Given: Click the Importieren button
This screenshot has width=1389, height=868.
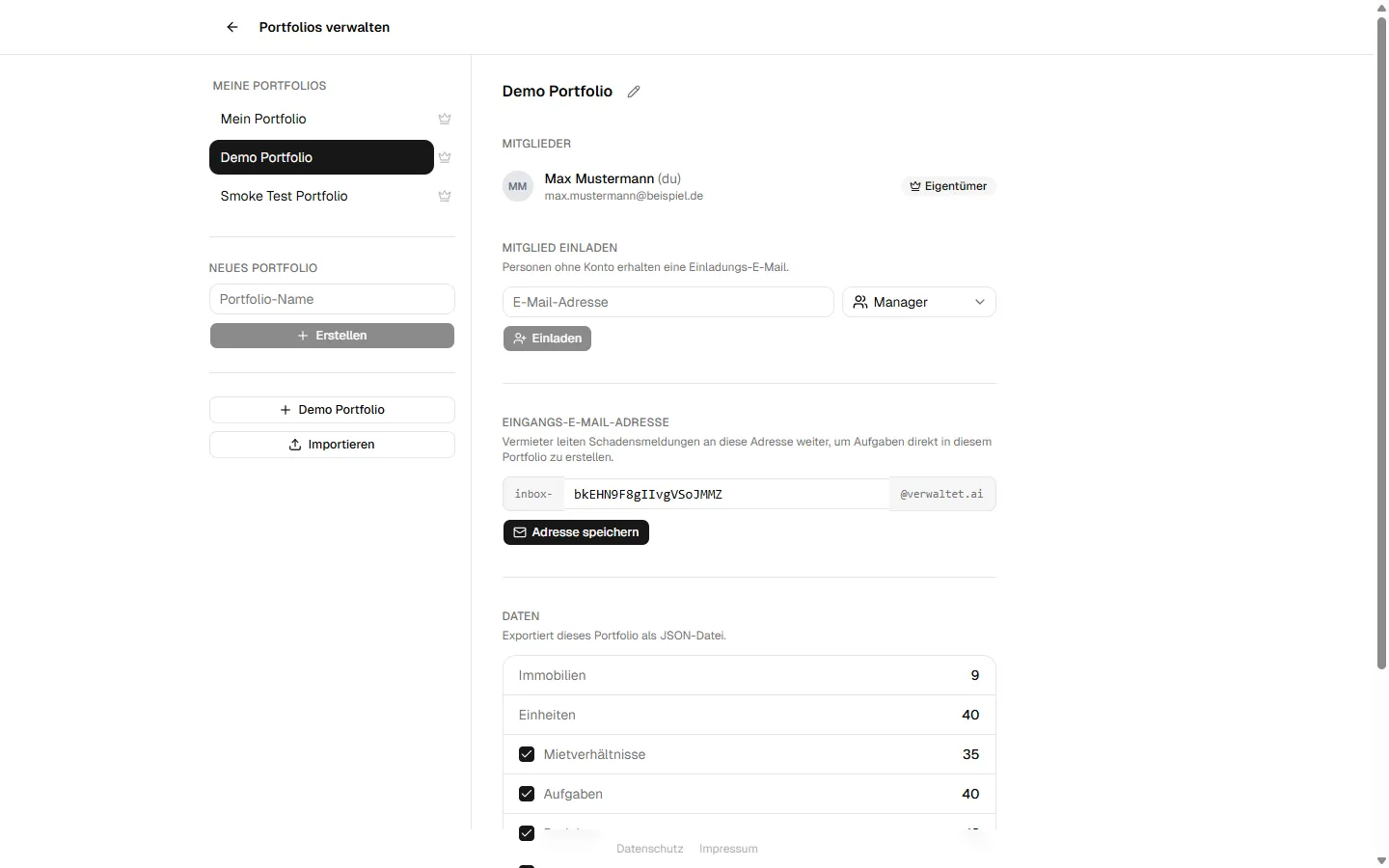Looking at the screenshot, I should pyautogui.click(x=332, y=445).
